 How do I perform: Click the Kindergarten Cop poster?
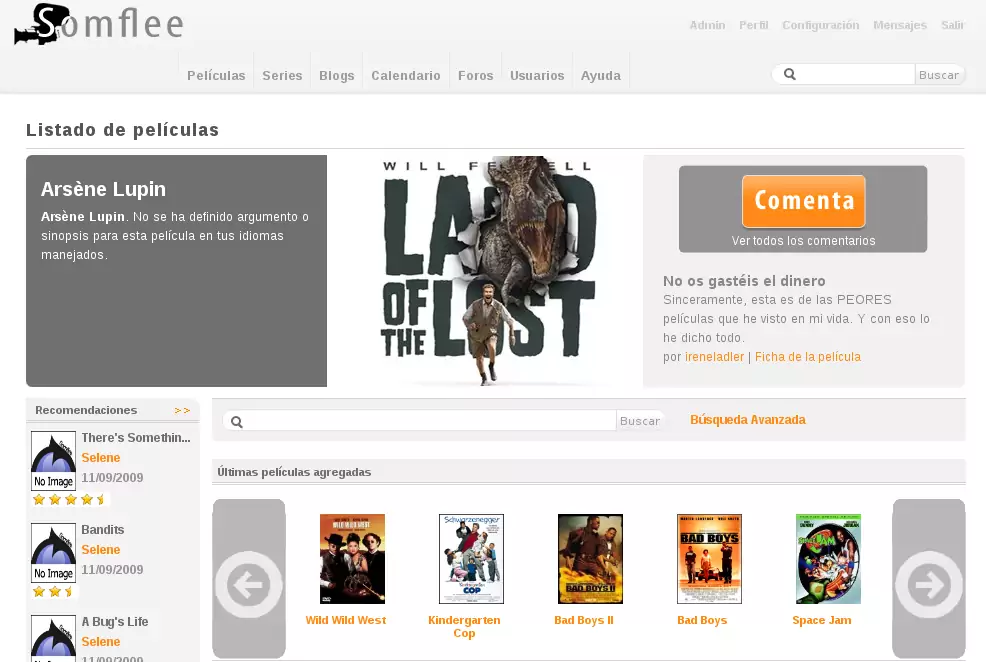pyautogui.click(x=471, y=559)
